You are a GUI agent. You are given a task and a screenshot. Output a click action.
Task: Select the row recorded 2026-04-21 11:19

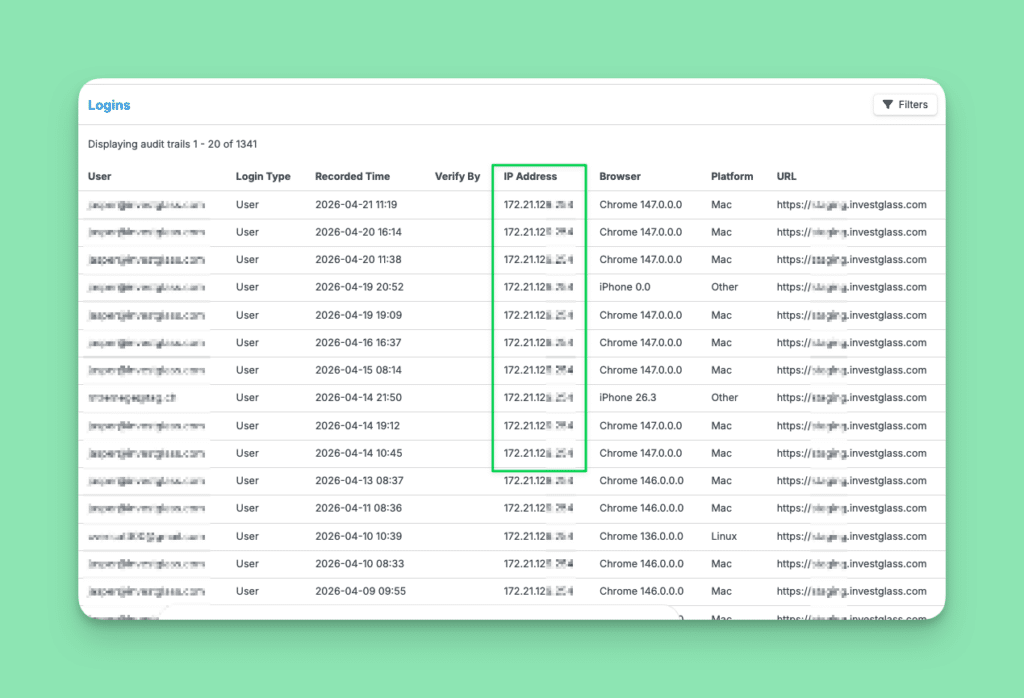512,205
